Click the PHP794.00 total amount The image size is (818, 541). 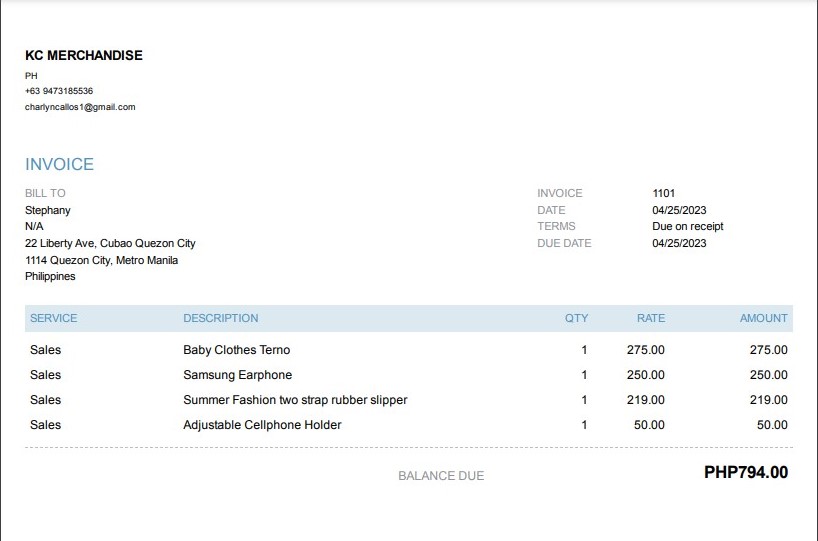pos(746,473)
